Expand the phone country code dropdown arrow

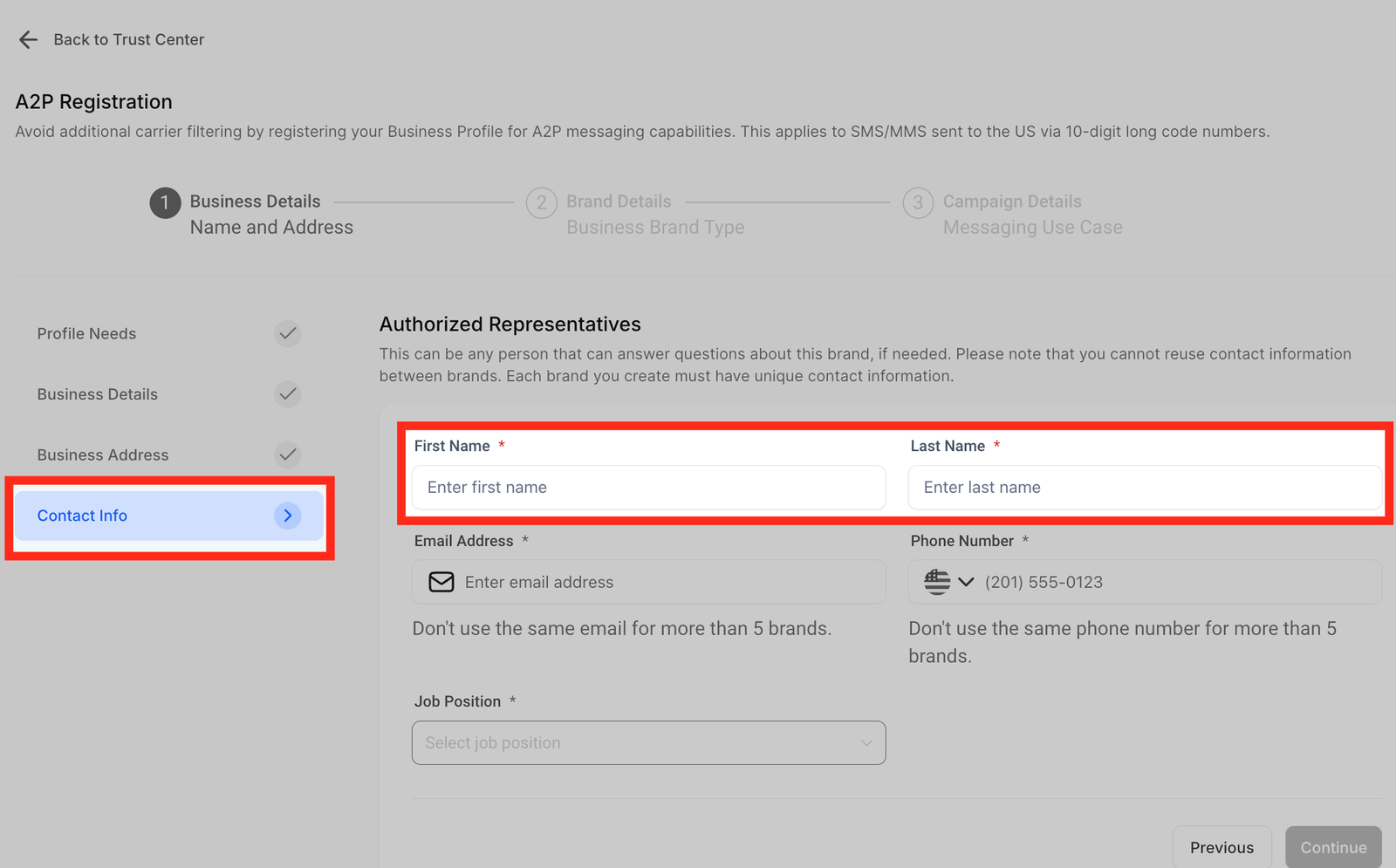tap(966, 582)
